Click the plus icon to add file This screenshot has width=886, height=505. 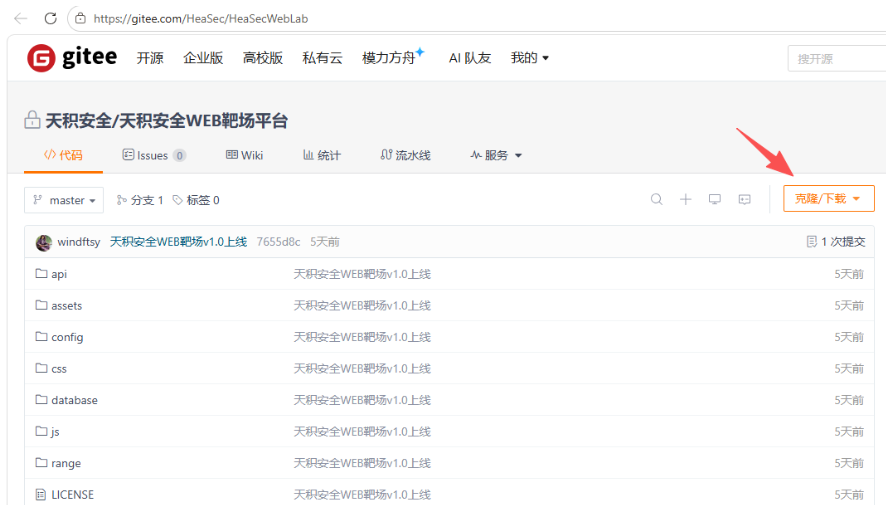point(685,199)
